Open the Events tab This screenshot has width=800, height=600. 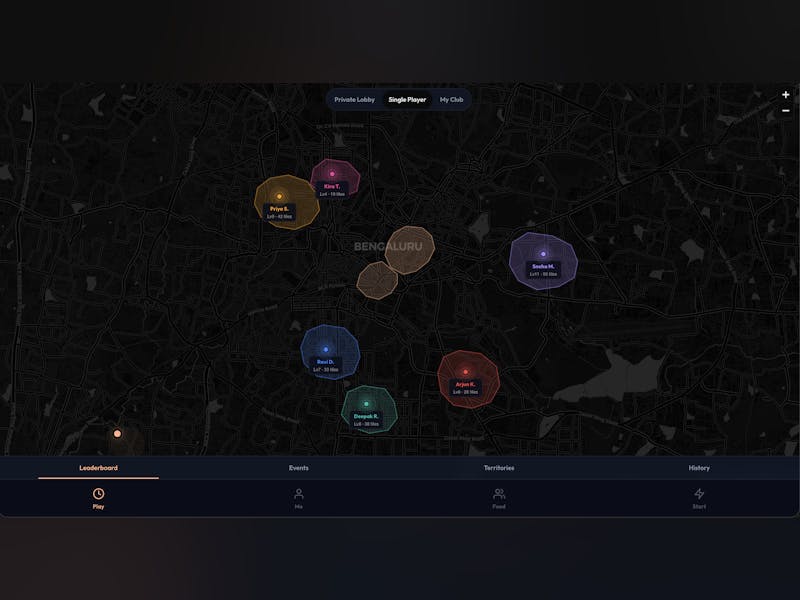pos(298,468)
